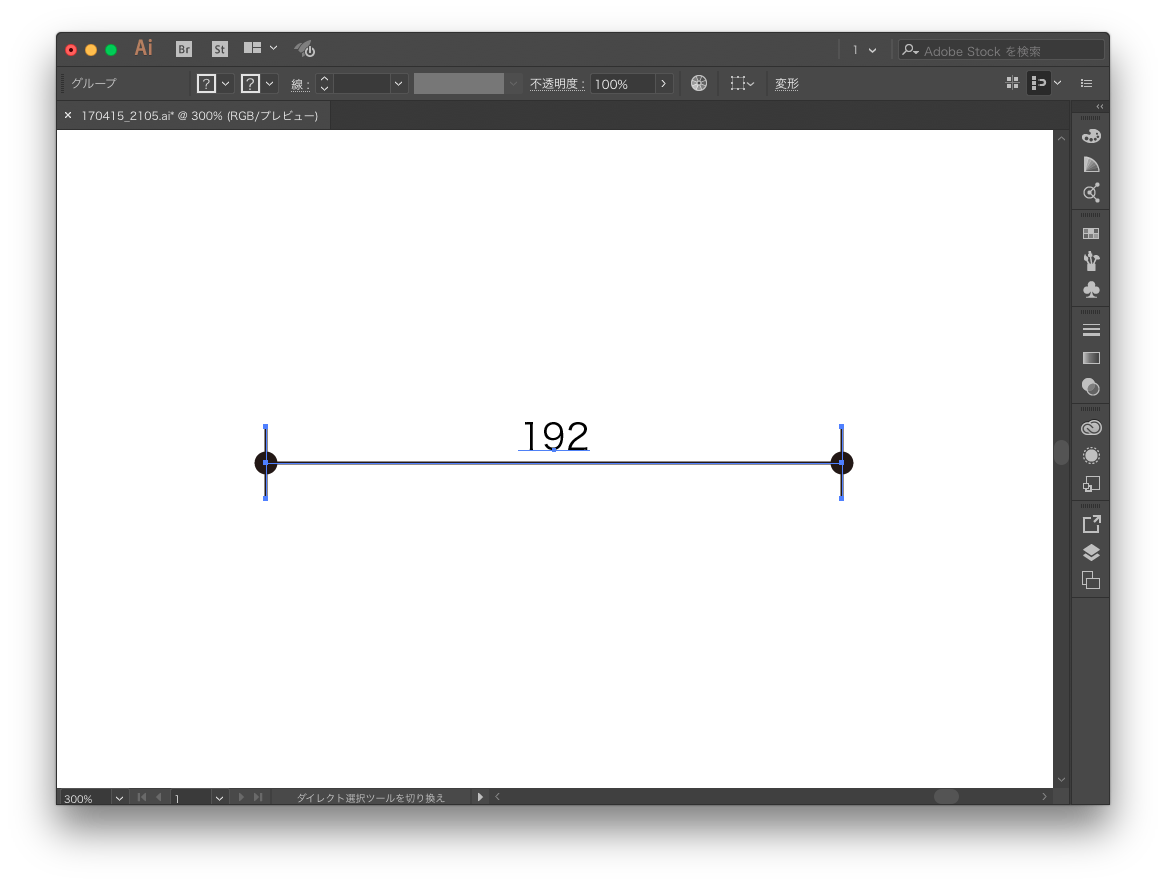Open the Layers panel icon
1166x885 pixels.
point(1091,553)
